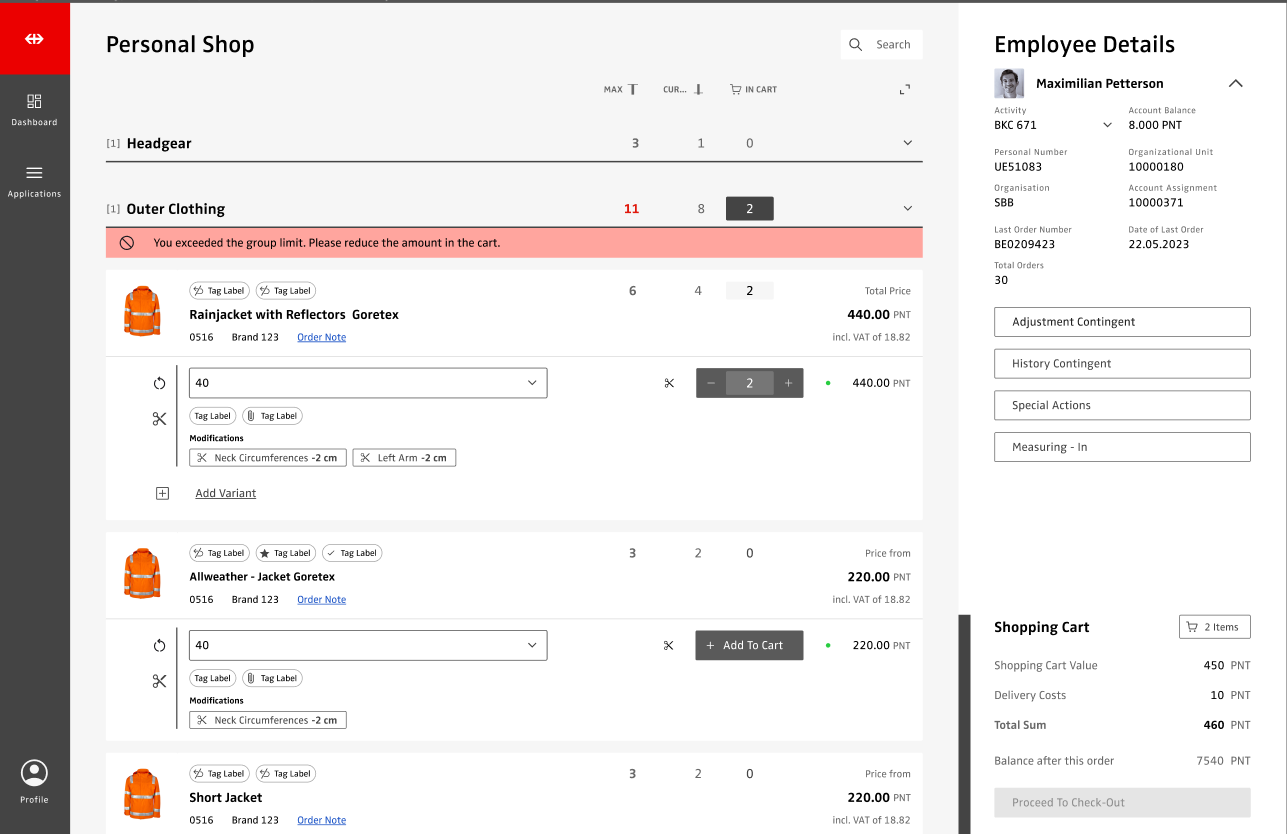Viewport: 1287px width, 834px height.
Task: Open the Activity dropdown BKC 671
Action: (x=1107, y=125)
